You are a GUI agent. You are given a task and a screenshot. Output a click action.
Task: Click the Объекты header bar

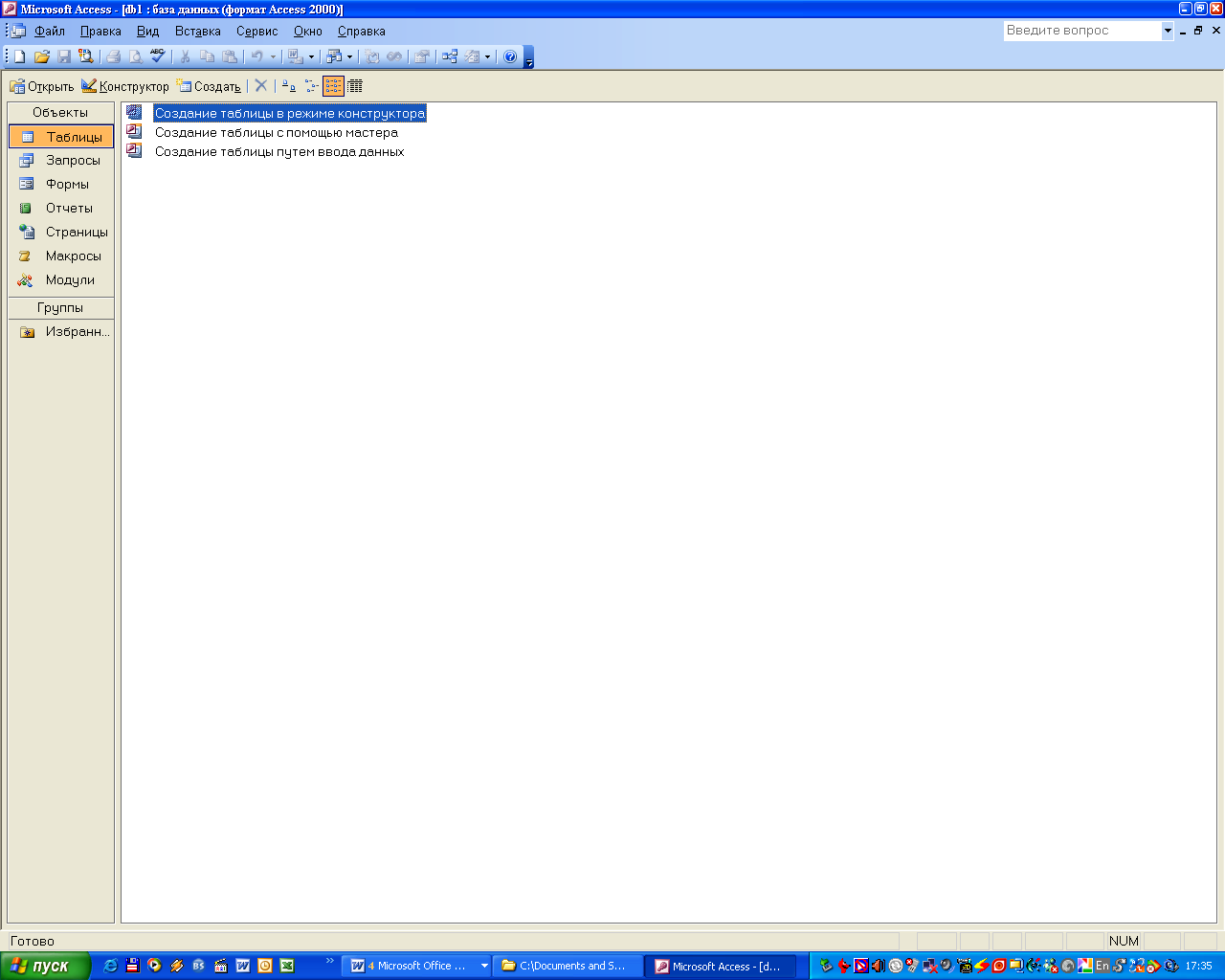point(60,113)
